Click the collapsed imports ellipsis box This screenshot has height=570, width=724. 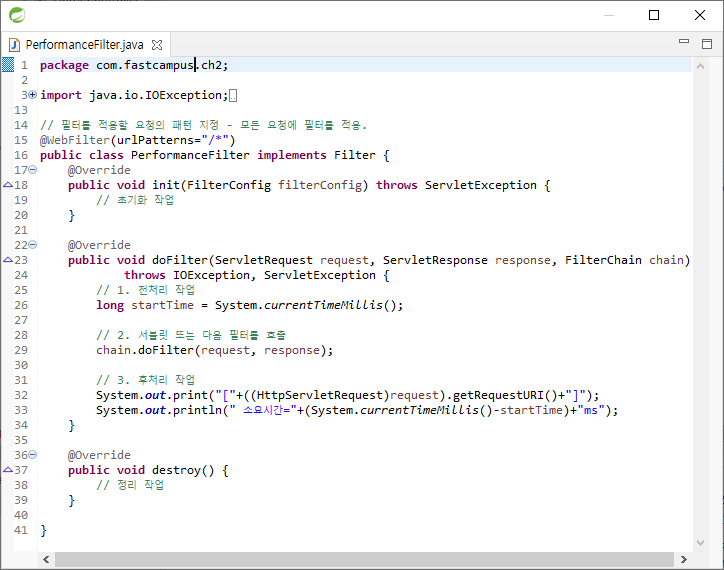[x=233, y=96]
